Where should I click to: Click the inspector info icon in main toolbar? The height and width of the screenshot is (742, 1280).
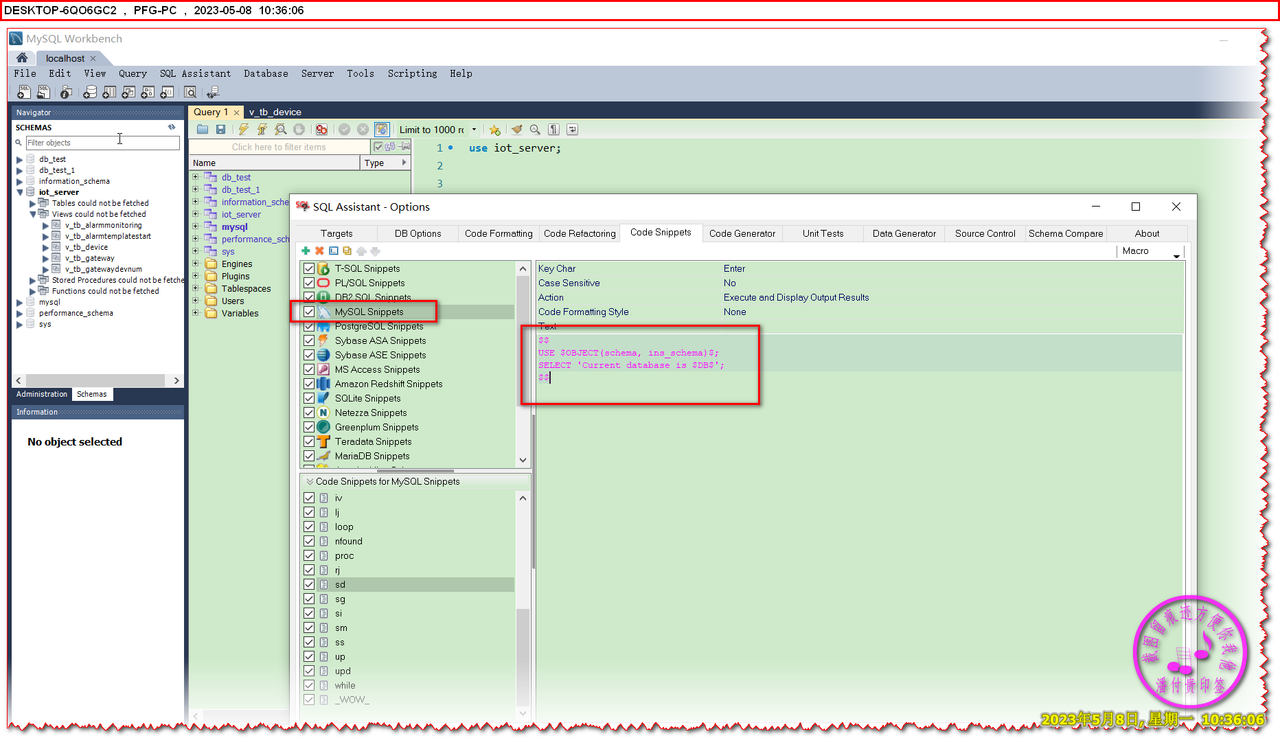66,92
